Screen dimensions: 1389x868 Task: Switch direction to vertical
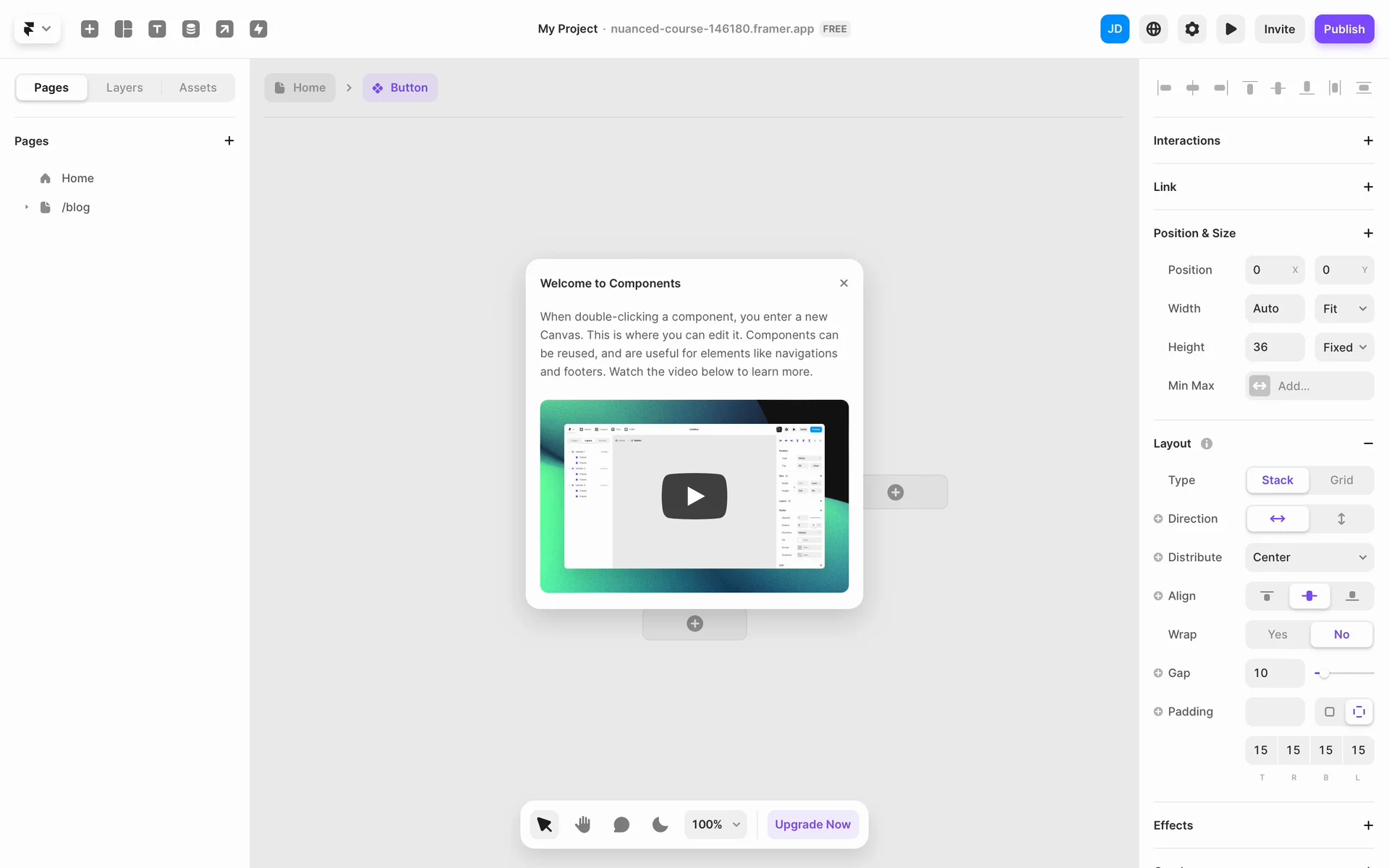[x=1341, y=519]
